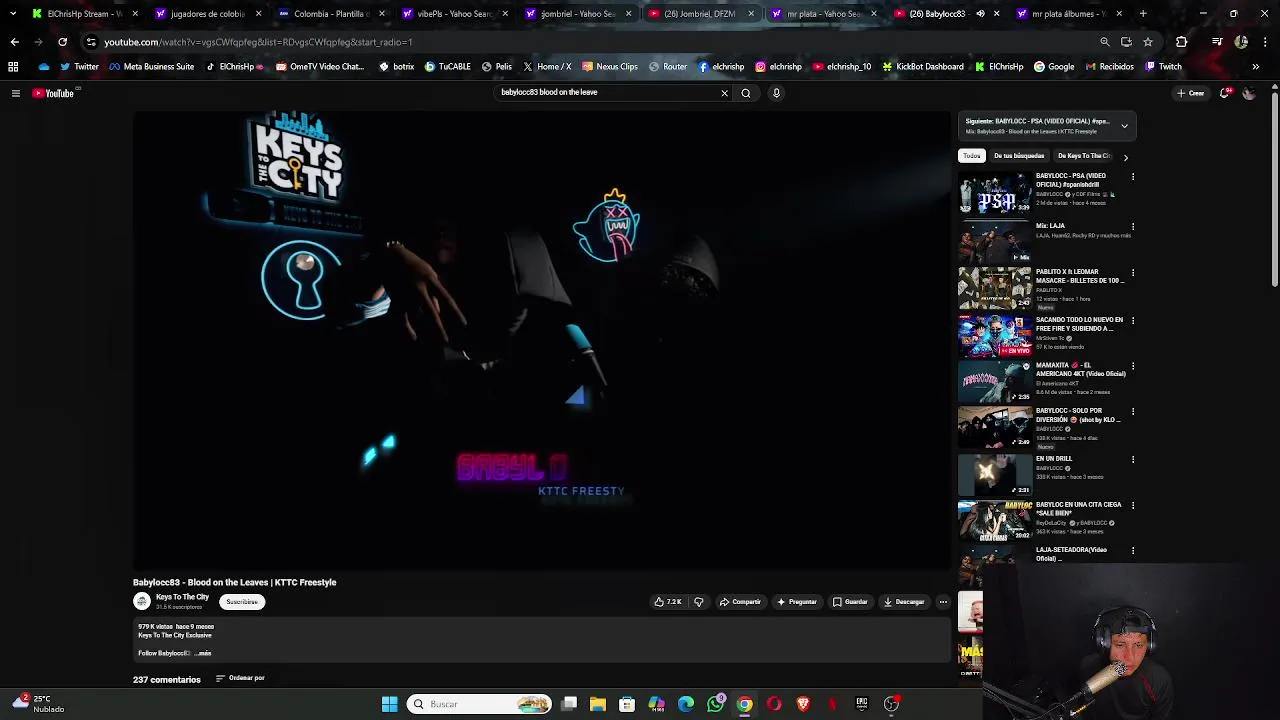Open the browser extensions puzzle icon
Viewport: 1280px width, 720px height.
(x=1182, y=42)
